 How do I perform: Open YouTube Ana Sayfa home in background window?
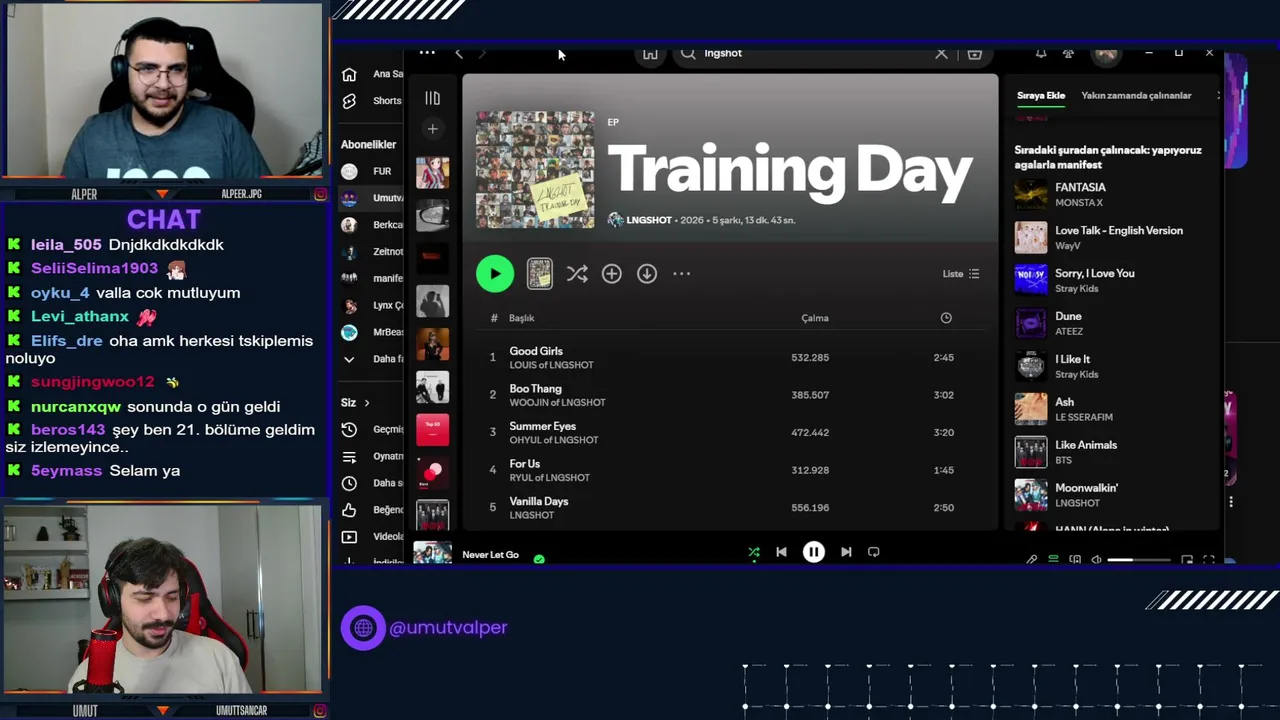tap(372, 74)
